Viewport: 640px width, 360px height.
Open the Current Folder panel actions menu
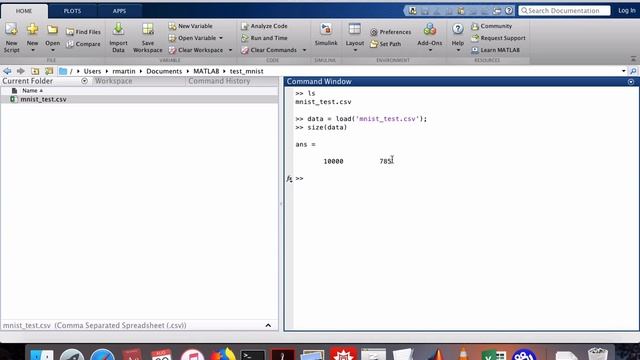(84, 81)
